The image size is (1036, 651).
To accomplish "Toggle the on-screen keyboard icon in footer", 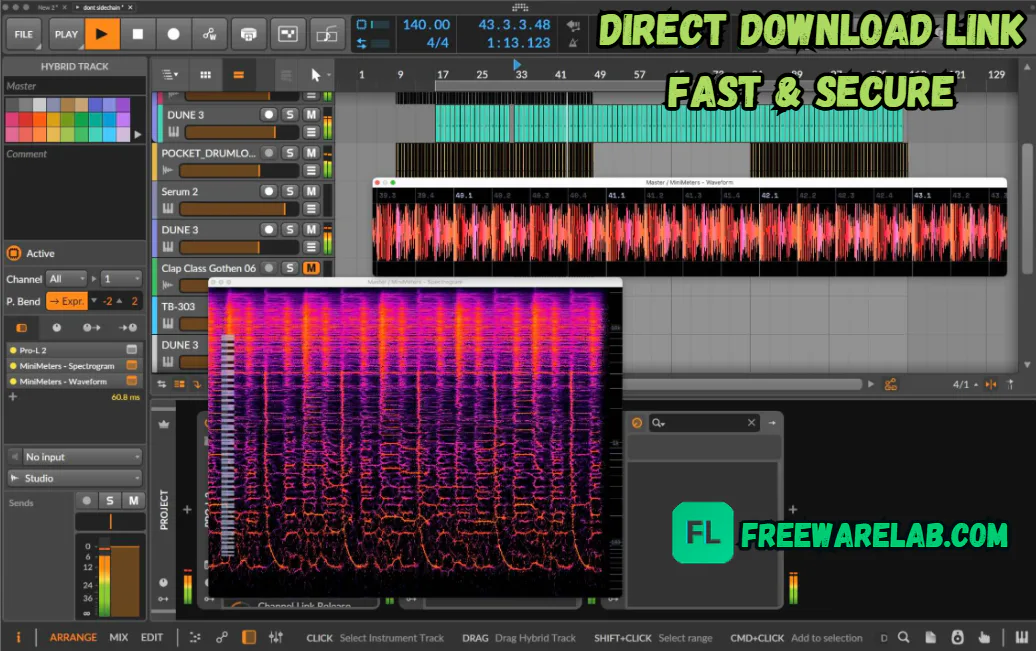I will pyautogui.click(x=1021, y=637).
